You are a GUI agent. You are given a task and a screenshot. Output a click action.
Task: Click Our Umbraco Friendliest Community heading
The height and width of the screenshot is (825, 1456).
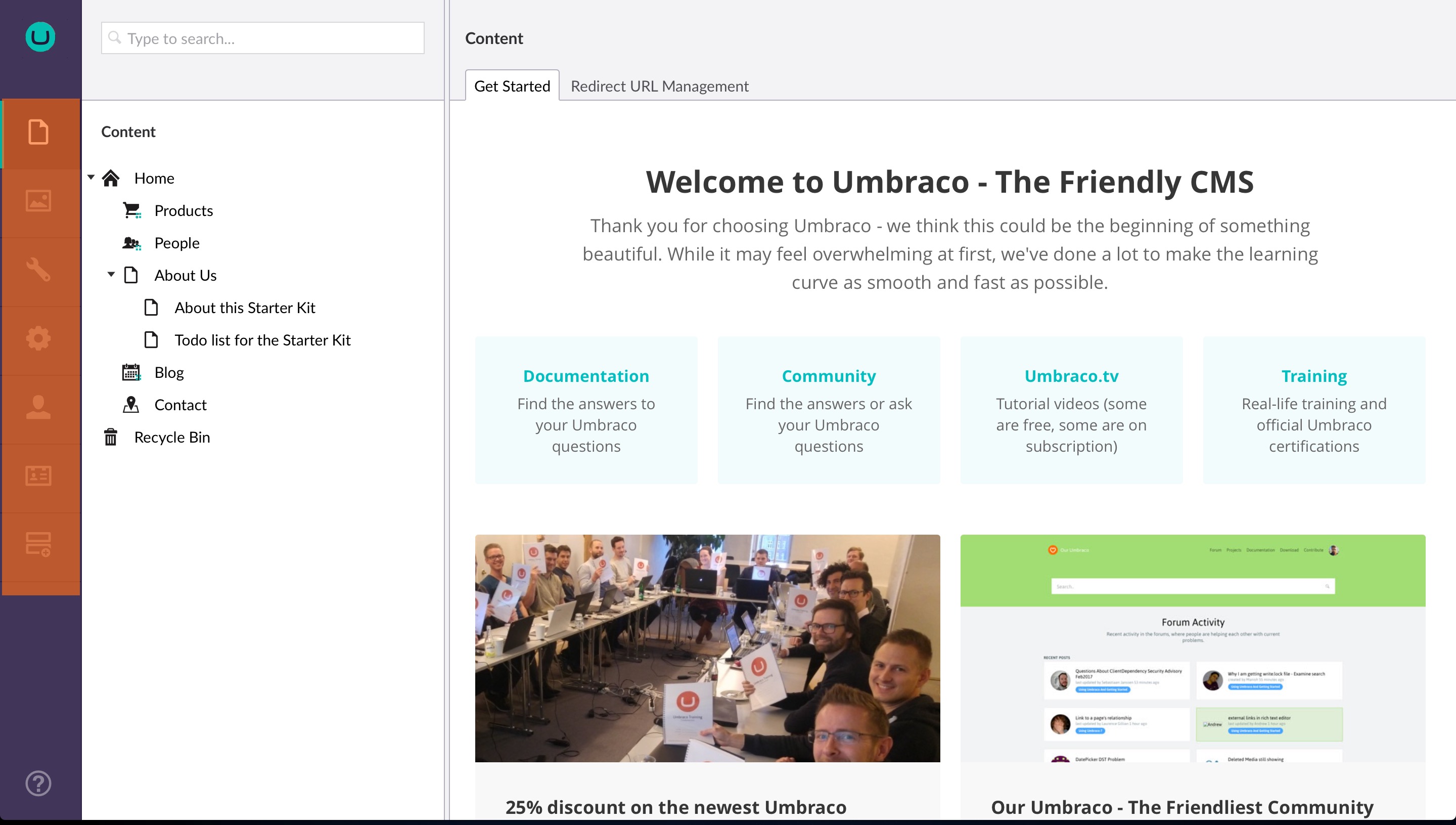(x=1182, y=806)
